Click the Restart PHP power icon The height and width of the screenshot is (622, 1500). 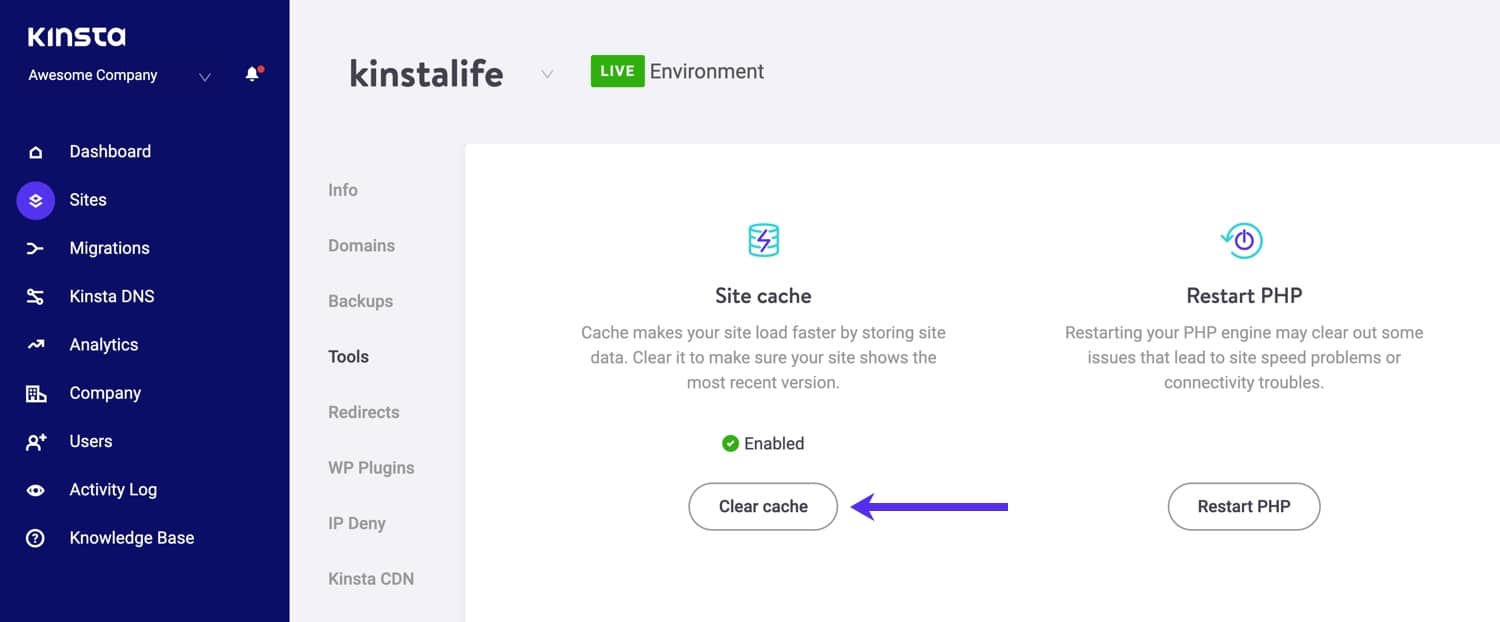click(1243, 240)
